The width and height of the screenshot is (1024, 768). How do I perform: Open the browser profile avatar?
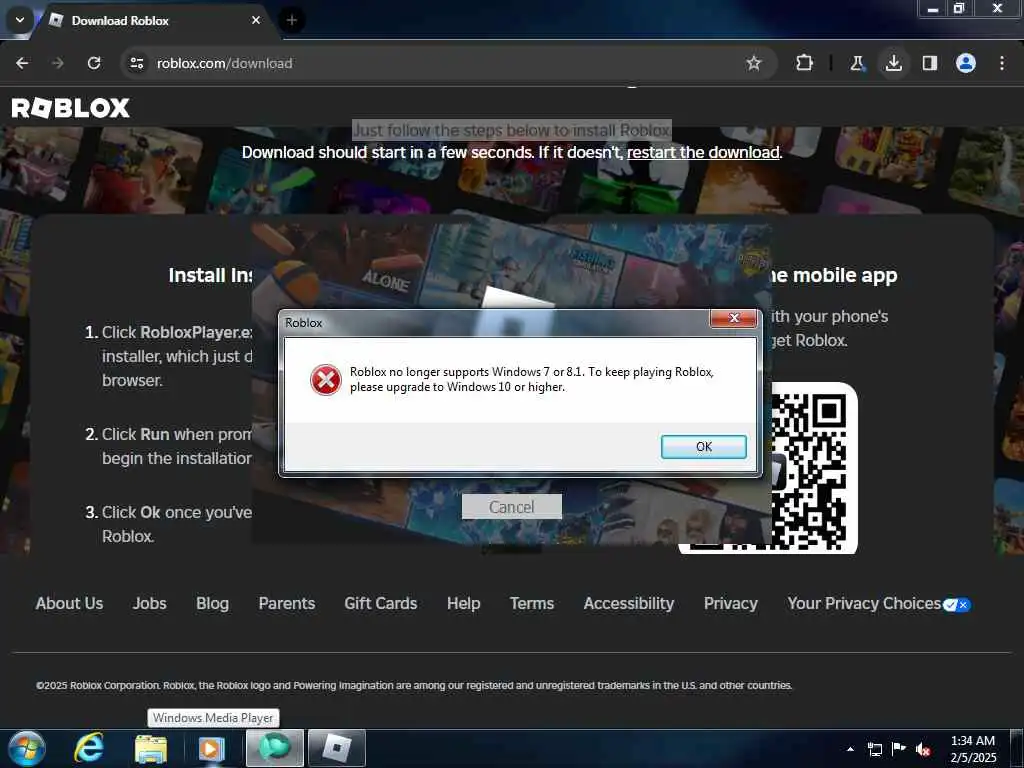click(966, 63)
